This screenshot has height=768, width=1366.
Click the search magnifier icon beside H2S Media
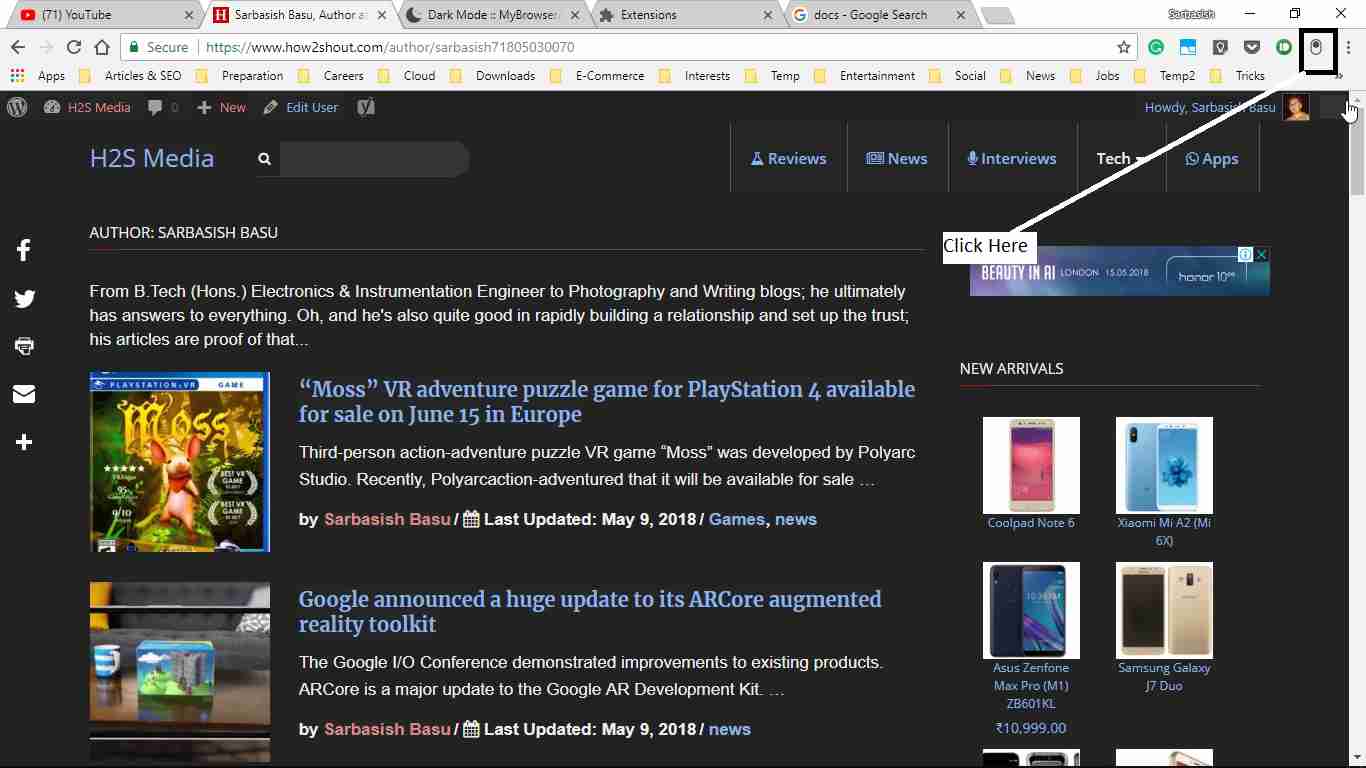pos(264,159)
